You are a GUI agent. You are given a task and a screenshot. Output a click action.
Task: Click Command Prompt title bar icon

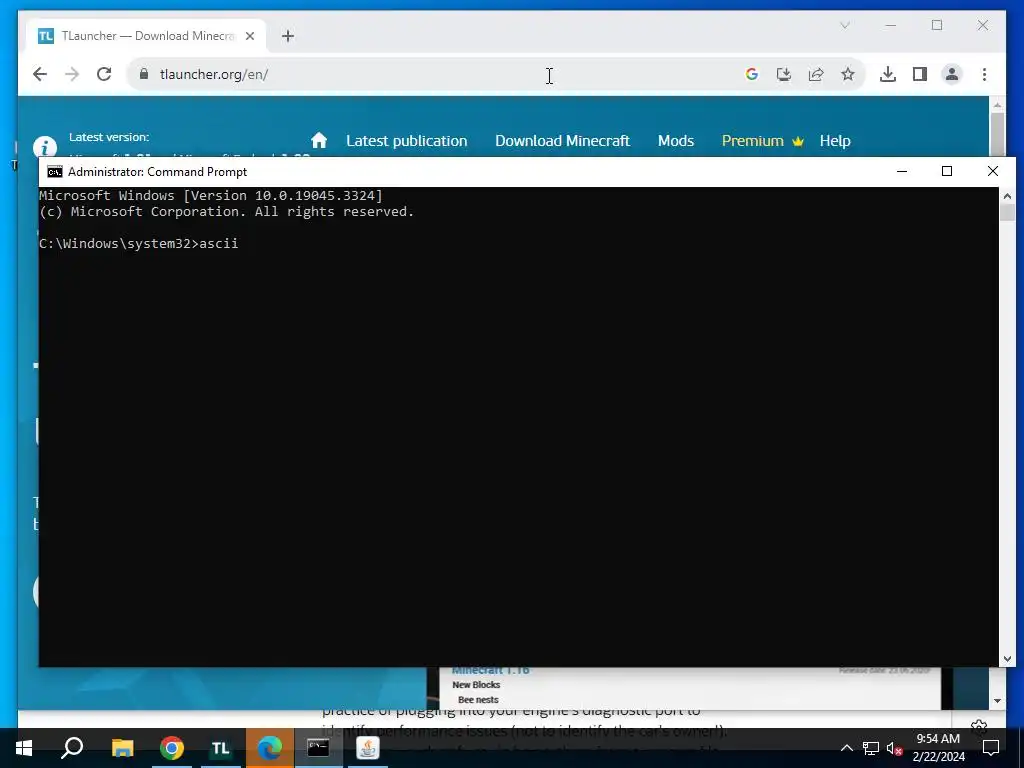55,172
